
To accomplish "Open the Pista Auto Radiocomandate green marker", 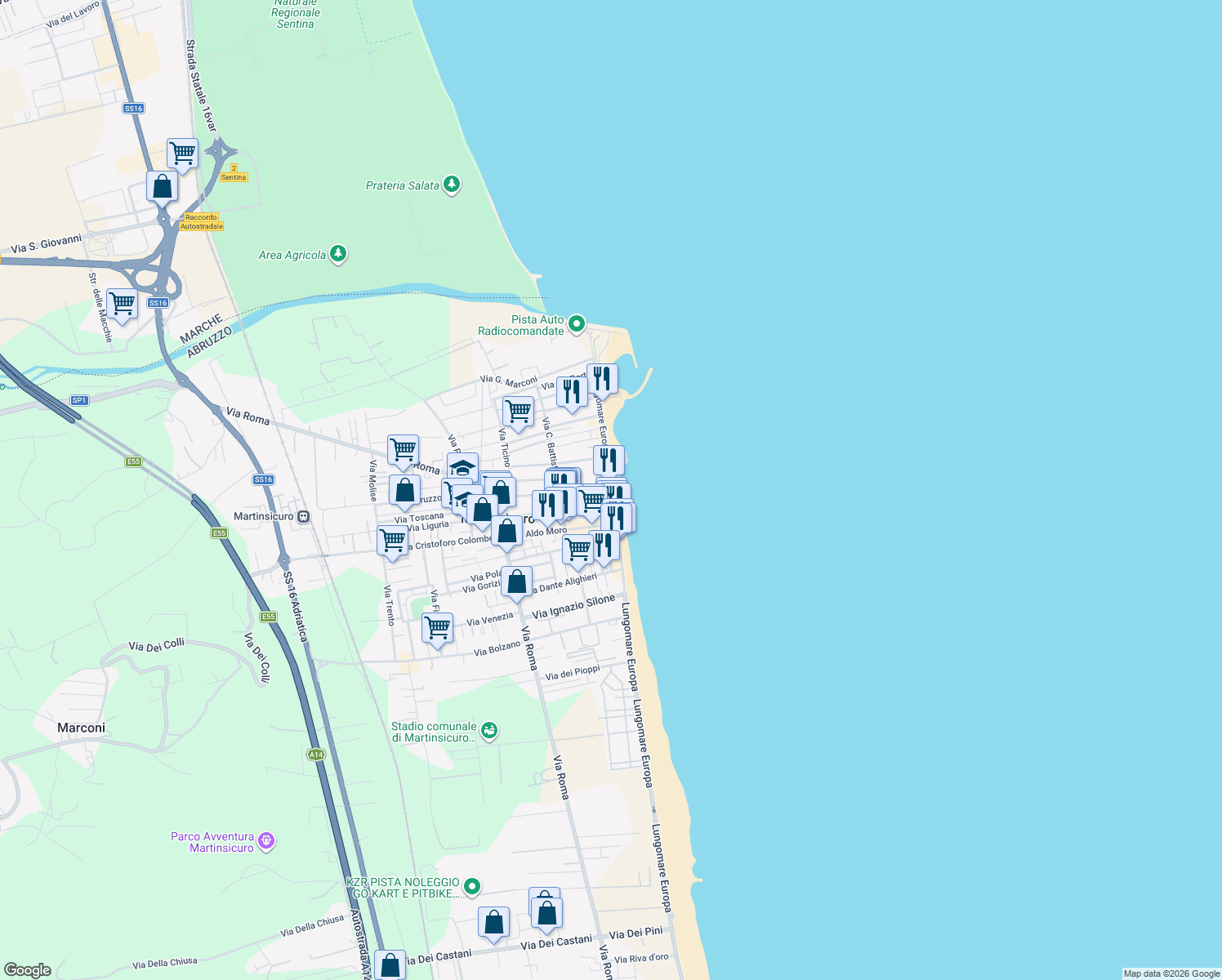I will tap(576, 324).
